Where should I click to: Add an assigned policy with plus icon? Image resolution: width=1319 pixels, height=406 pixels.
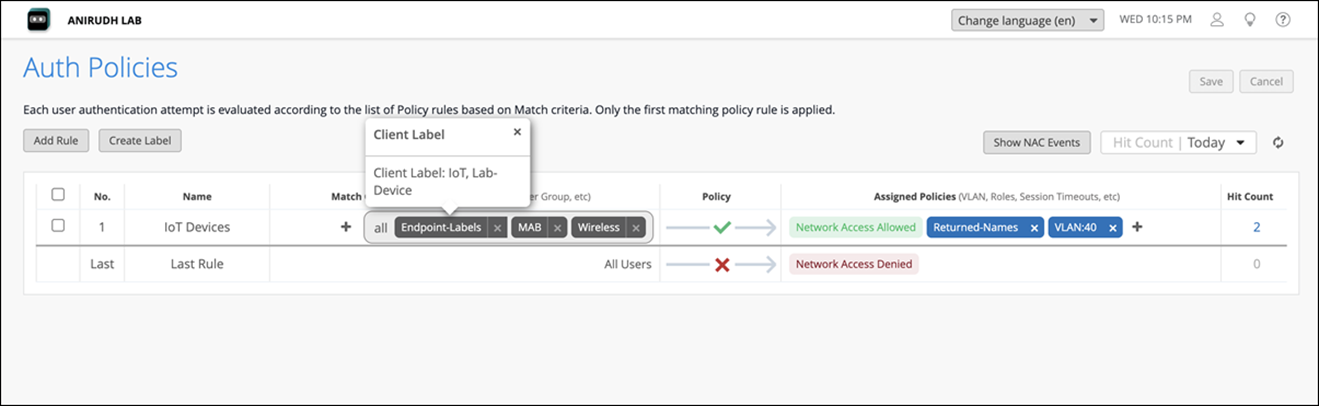pyautogui.click(x=1137, y=227)
